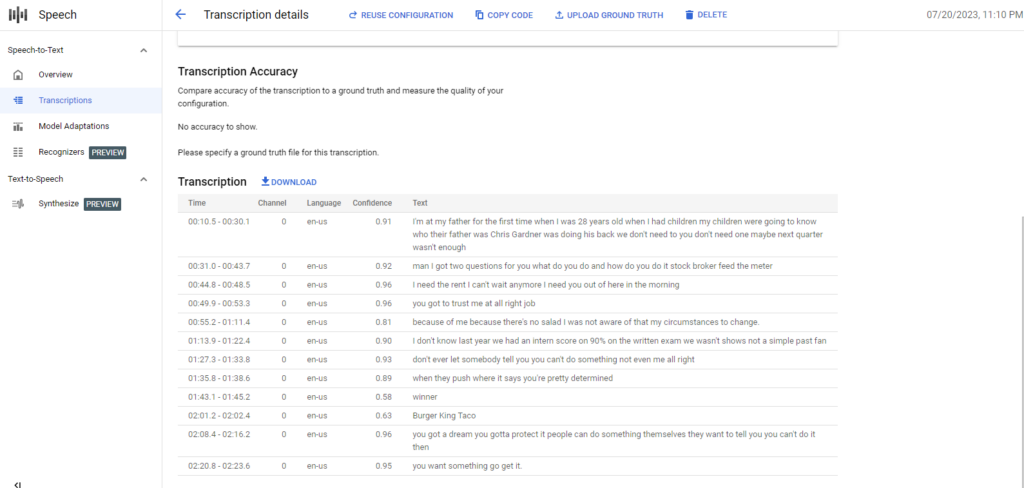Open Recognizers in the sidebar
This screenshot has width=1024, height=488.
click(61, 152)
